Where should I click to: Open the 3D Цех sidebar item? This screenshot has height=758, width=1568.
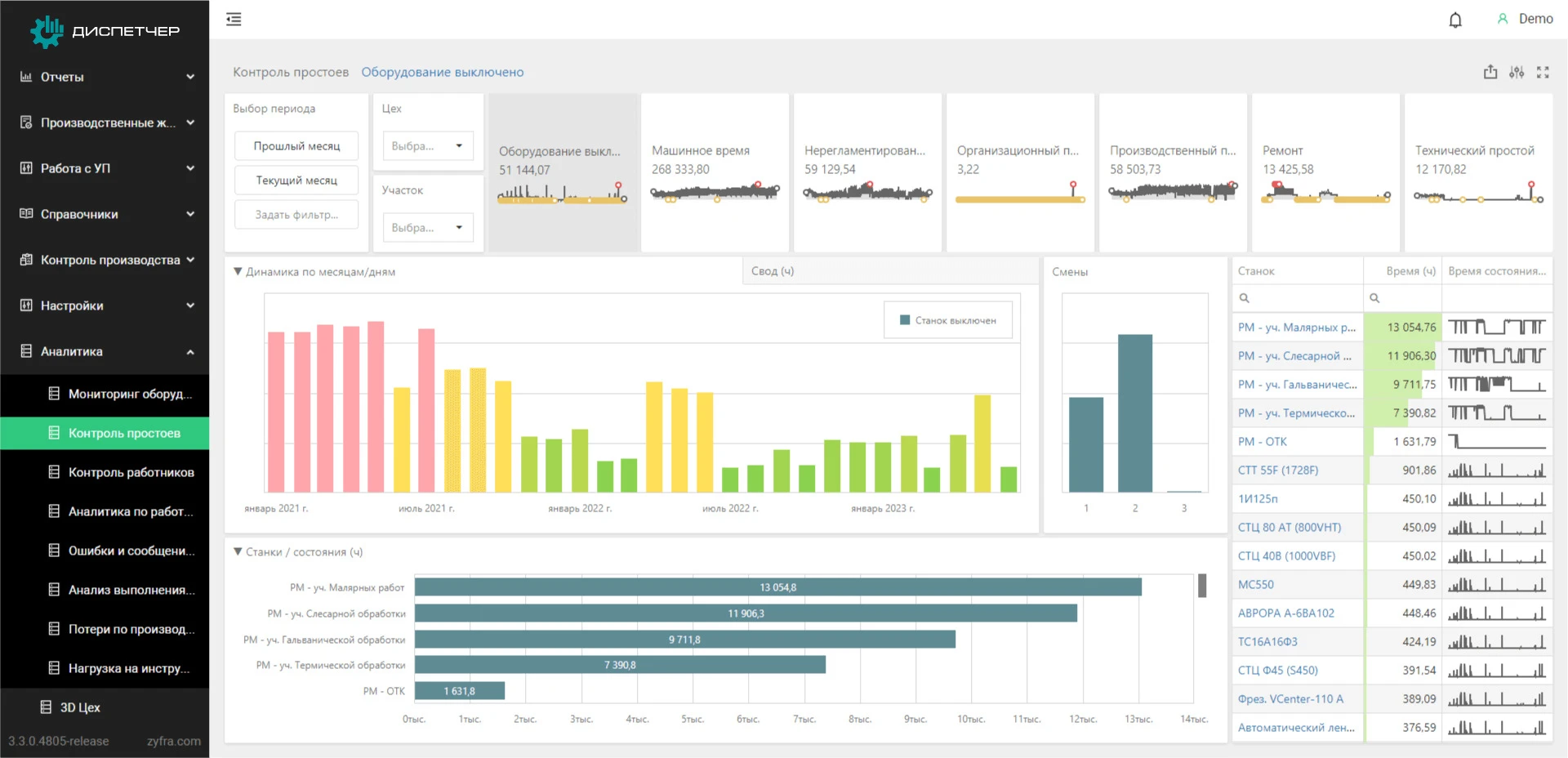tap(80, 707)
